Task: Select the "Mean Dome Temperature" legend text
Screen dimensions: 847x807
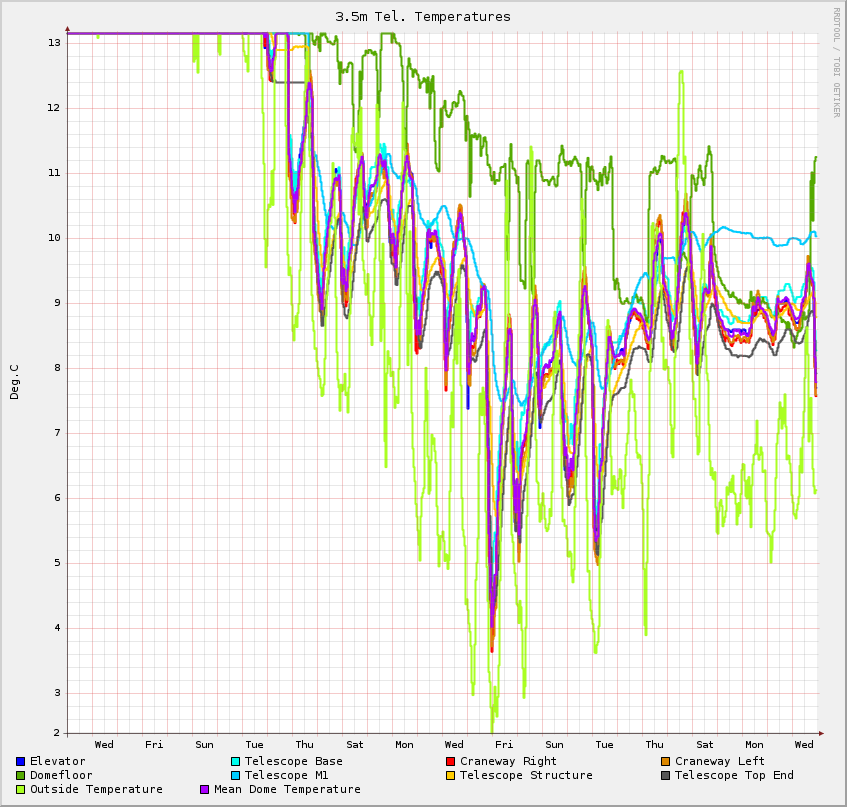Action: 287,789
